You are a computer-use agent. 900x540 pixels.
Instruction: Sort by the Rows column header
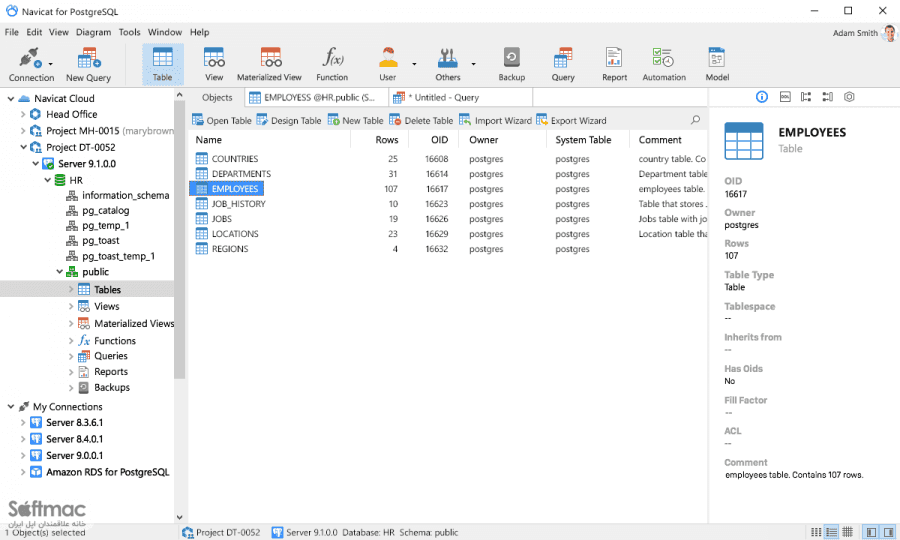[386, 140]
